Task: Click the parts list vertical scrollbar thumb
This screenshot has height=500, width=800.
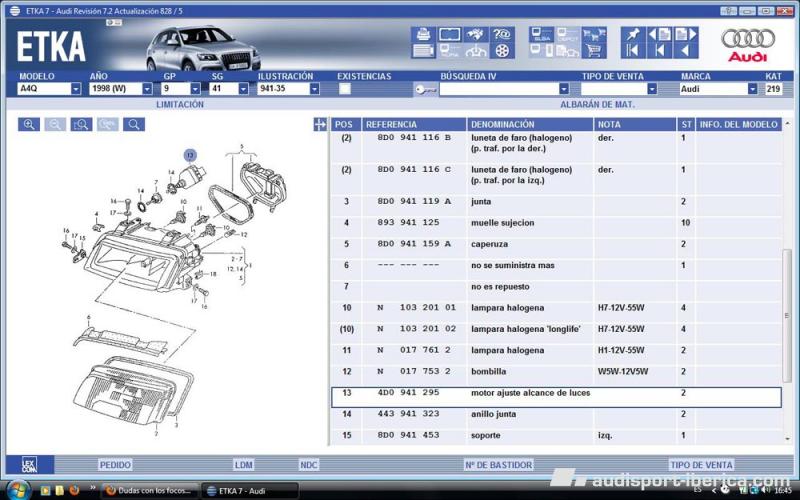Action: click(787, 315)
